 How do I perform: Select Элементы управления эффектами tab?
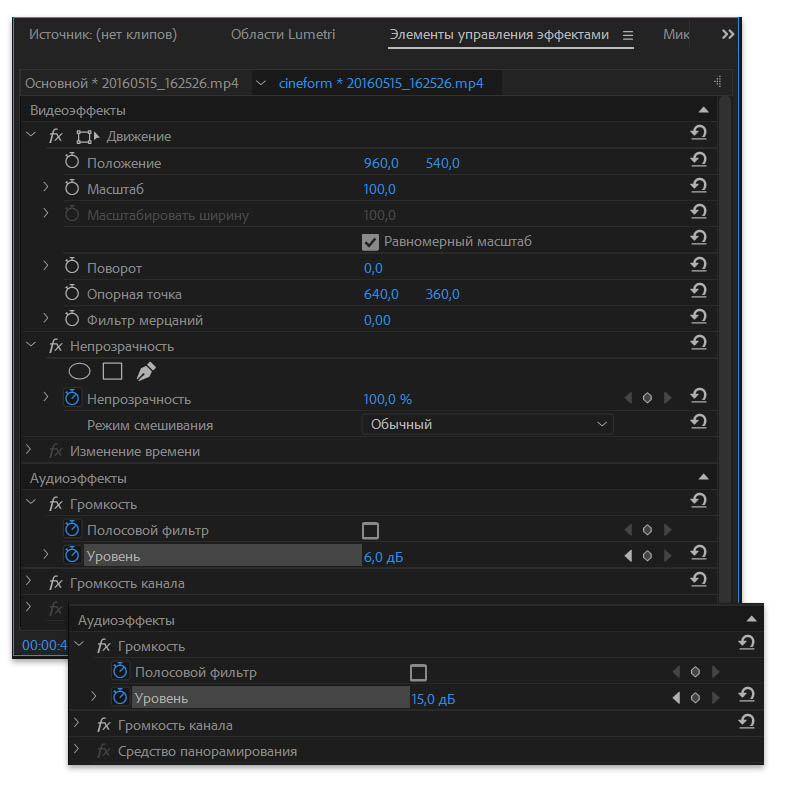(499, 35)
